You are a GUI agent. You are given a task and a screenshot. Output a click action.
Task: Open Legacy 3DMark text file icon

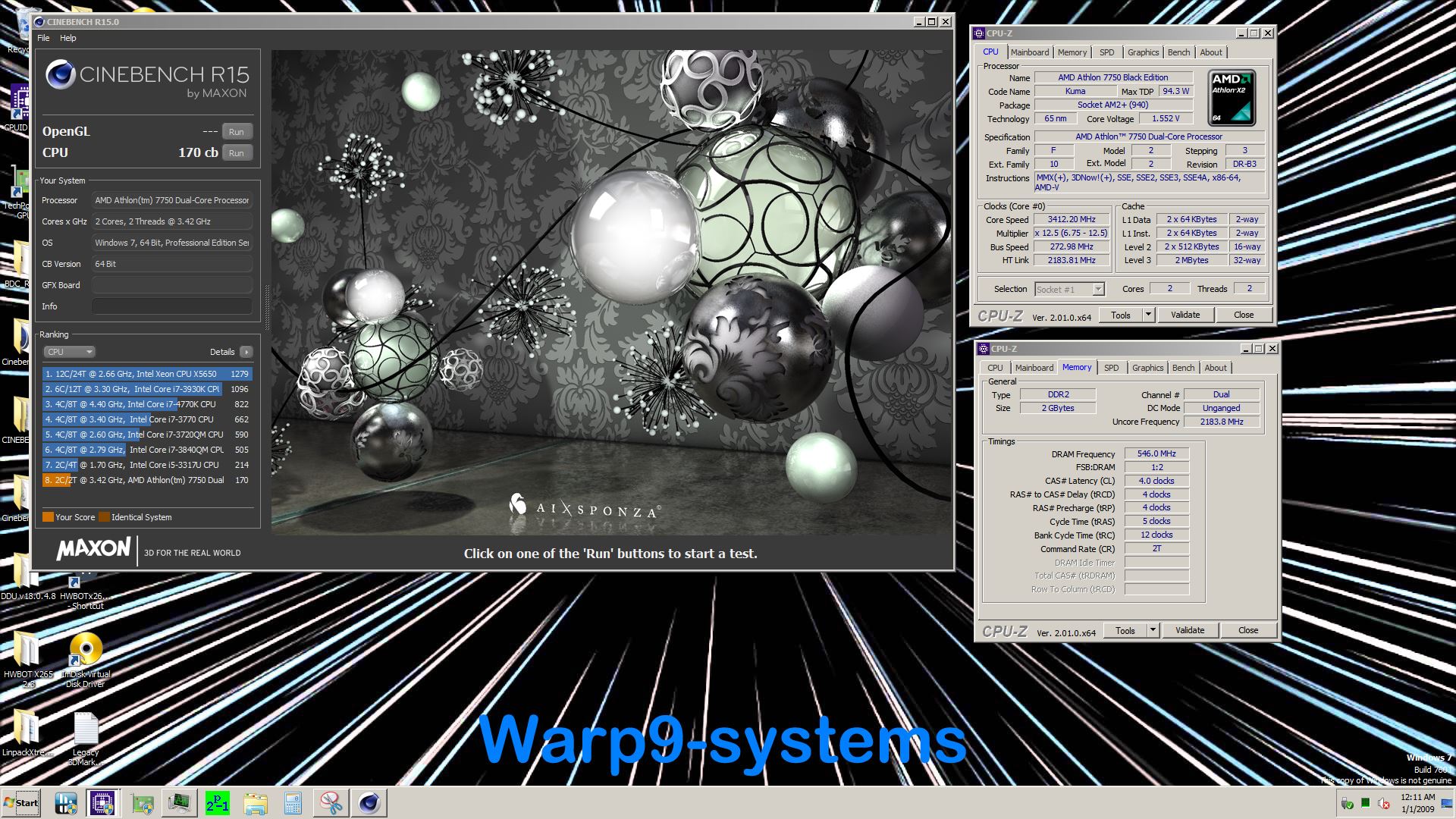click(86, 739)
